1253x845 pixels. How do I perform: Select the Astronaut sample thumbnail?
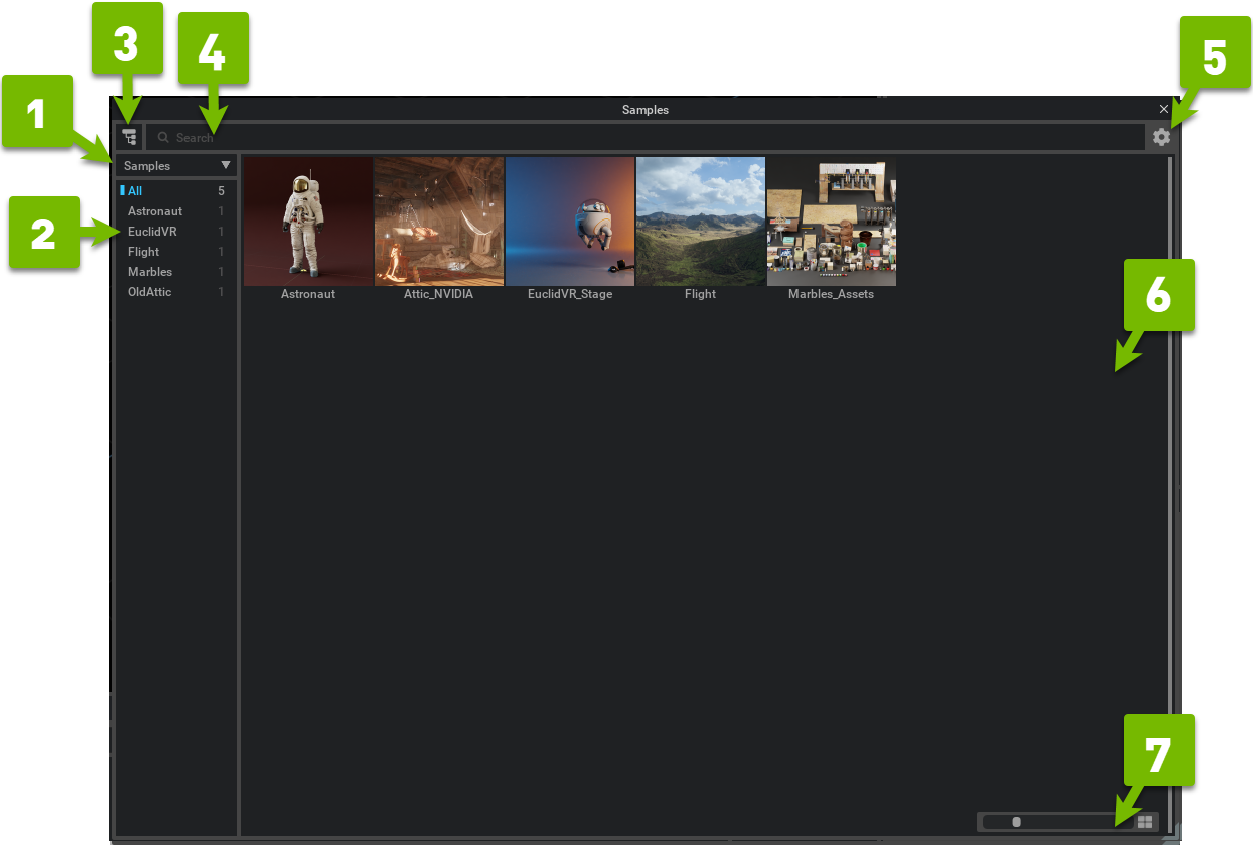coord(308,222)
